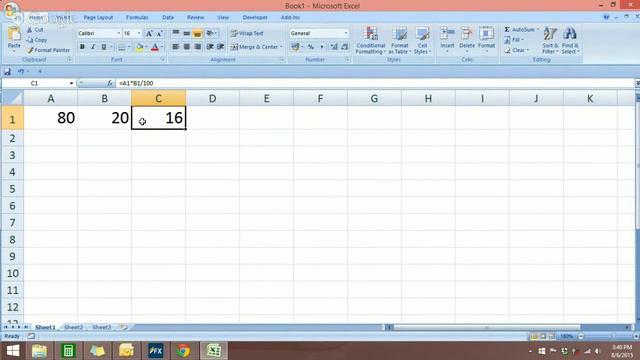Click the Sort & Filter icon
Viewport: 640px width, 360px height.
click(x=550, y=34)
